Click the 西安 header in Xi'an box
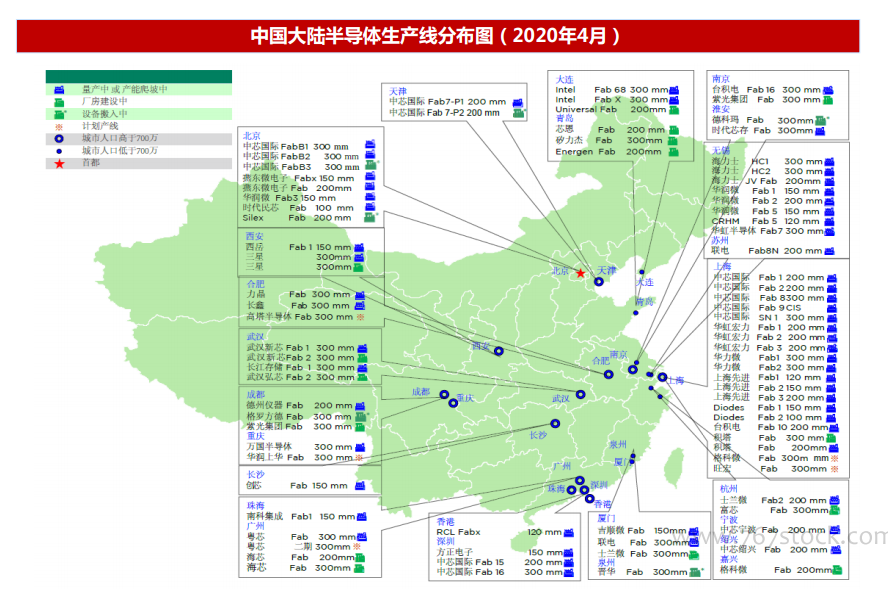This screenshot has height=589, width=888. (x=254, y=236)
